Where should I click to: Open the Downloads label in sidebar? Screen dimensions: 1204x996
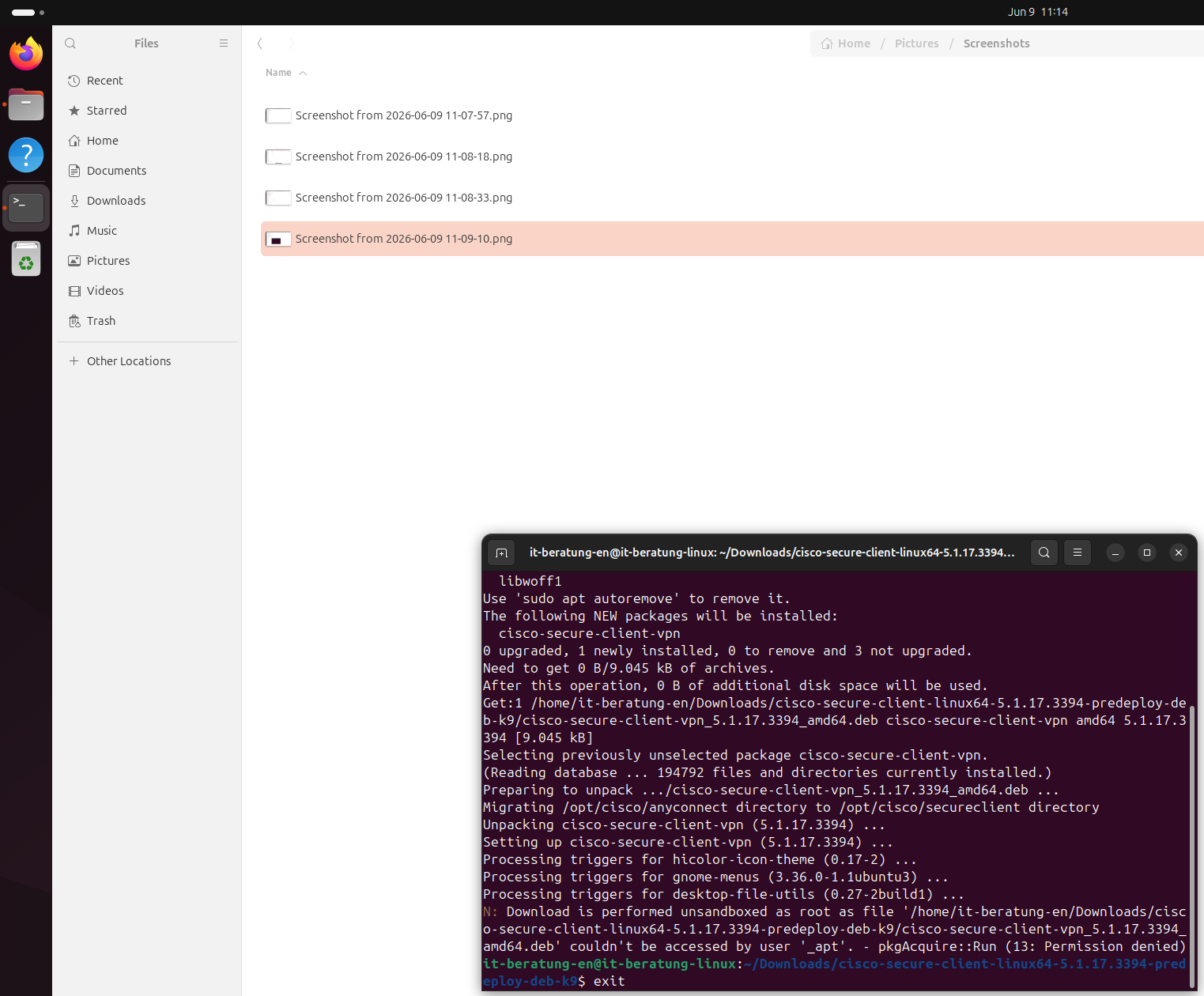click(116, 201)
